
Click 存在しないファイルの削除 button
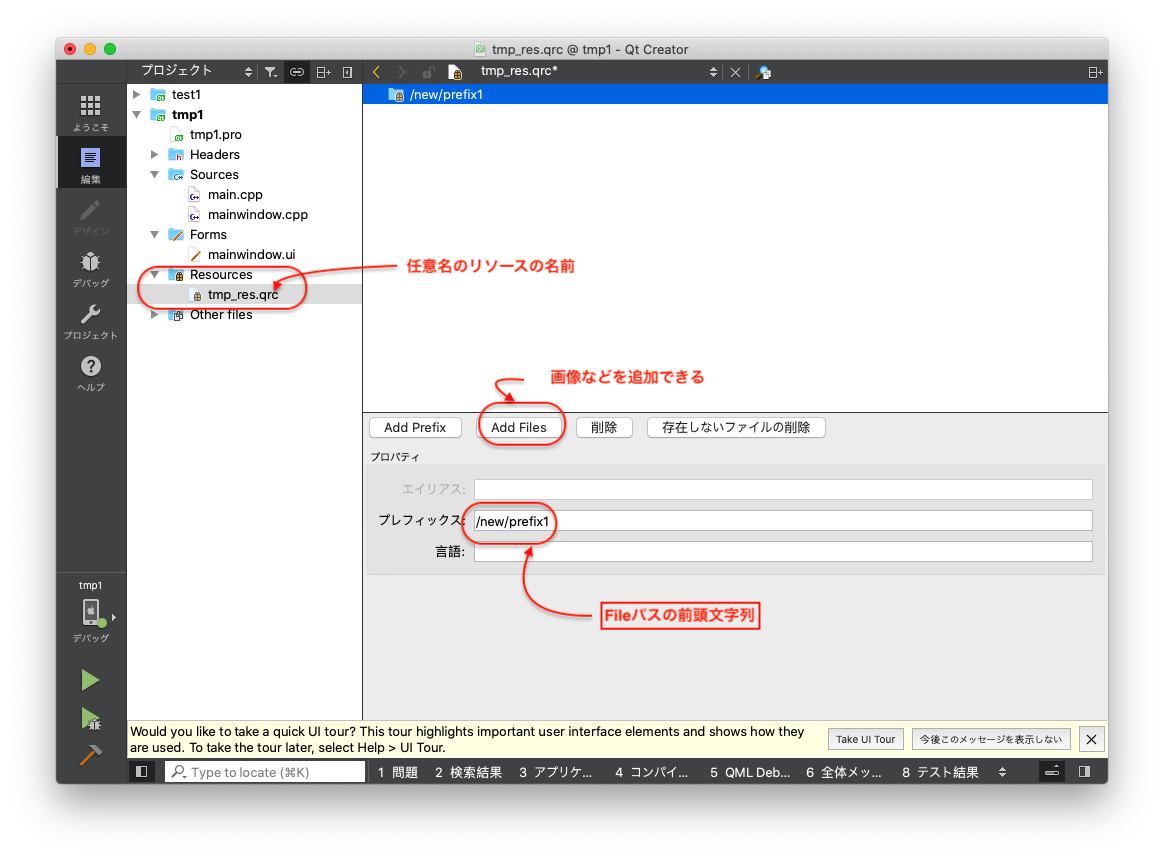[x=736, y=428]
